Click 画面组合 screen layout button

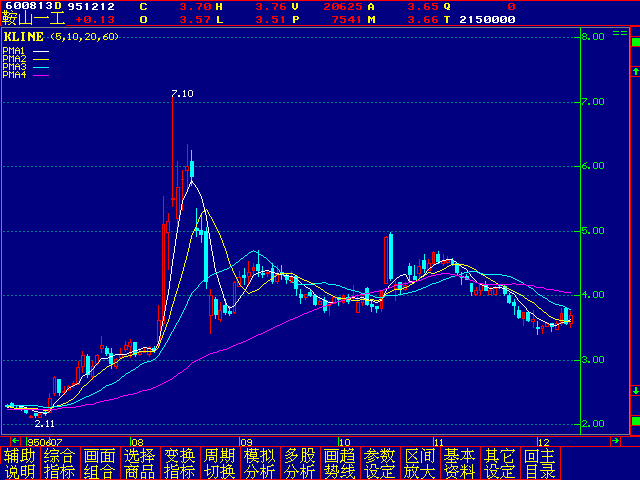tap(99, 463)
